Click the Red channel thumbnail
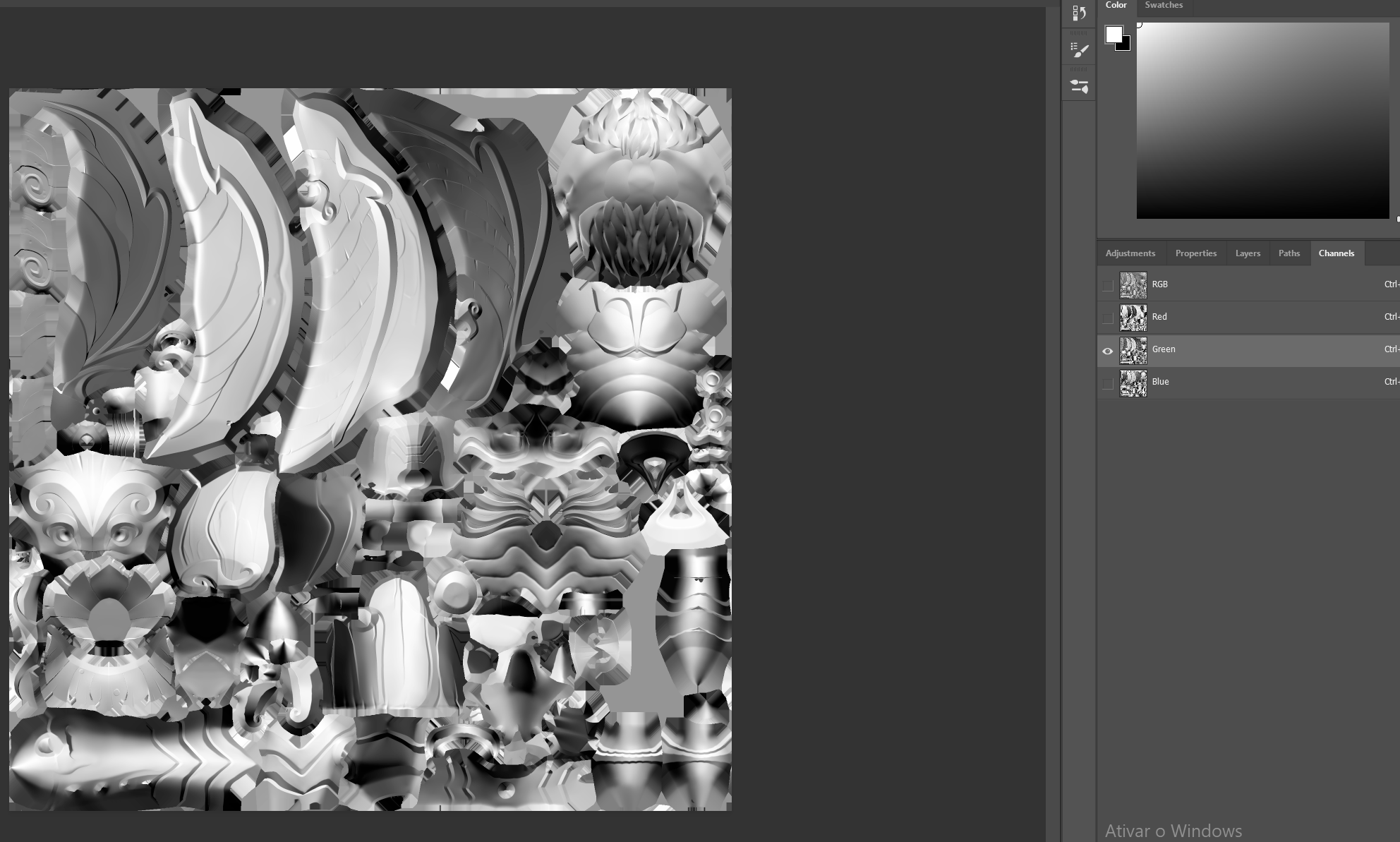The image size is (1400, 842). tap(1133, 318)
